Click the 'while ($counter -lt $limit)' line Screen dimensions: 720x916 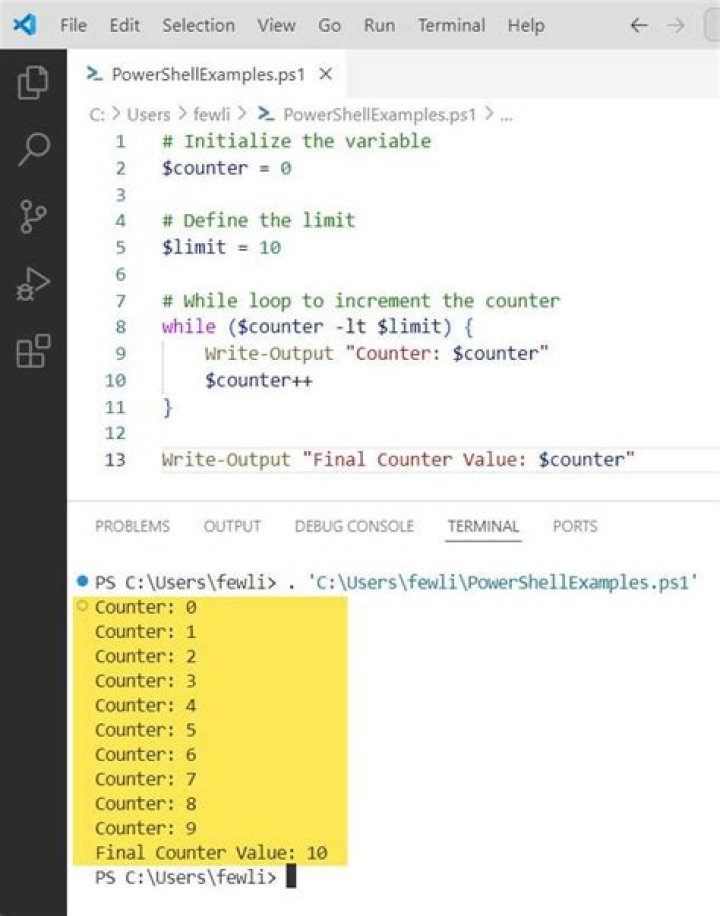point(317,327)
